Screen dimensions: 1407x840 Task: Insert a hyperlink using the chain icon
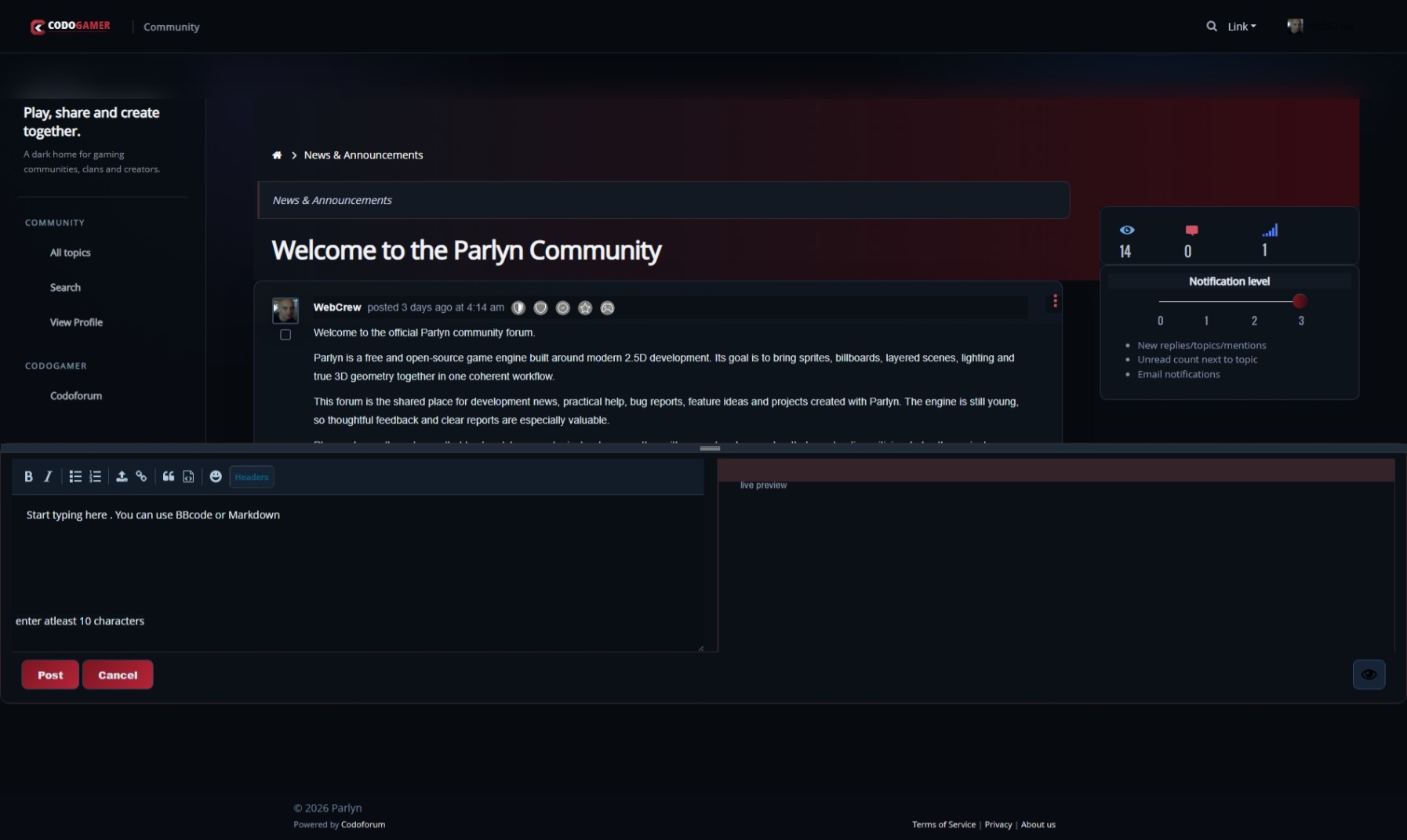coord(141,477)
